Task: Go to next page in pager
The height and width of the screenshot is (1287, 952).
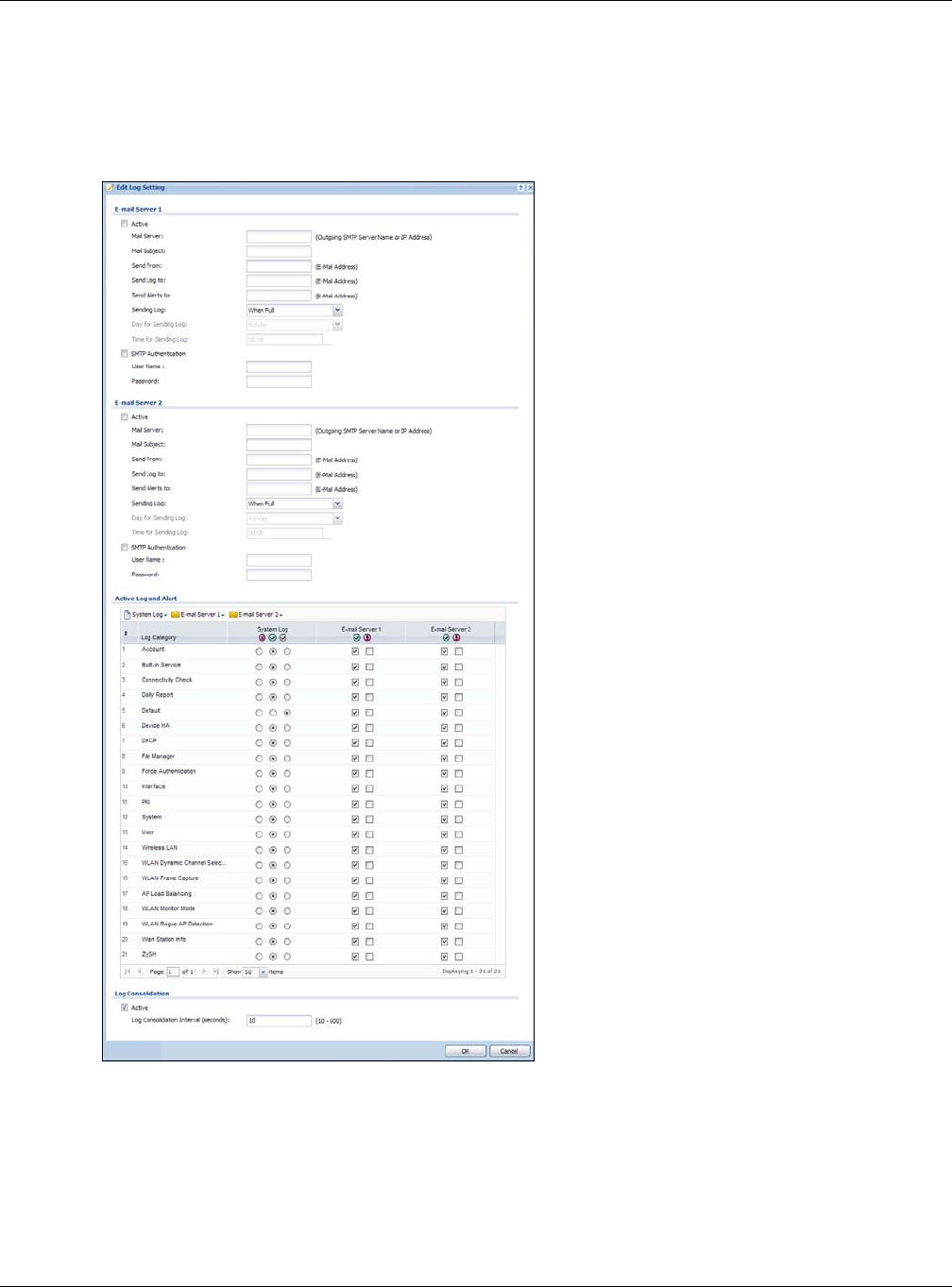Action: click(x=204, y=971)
